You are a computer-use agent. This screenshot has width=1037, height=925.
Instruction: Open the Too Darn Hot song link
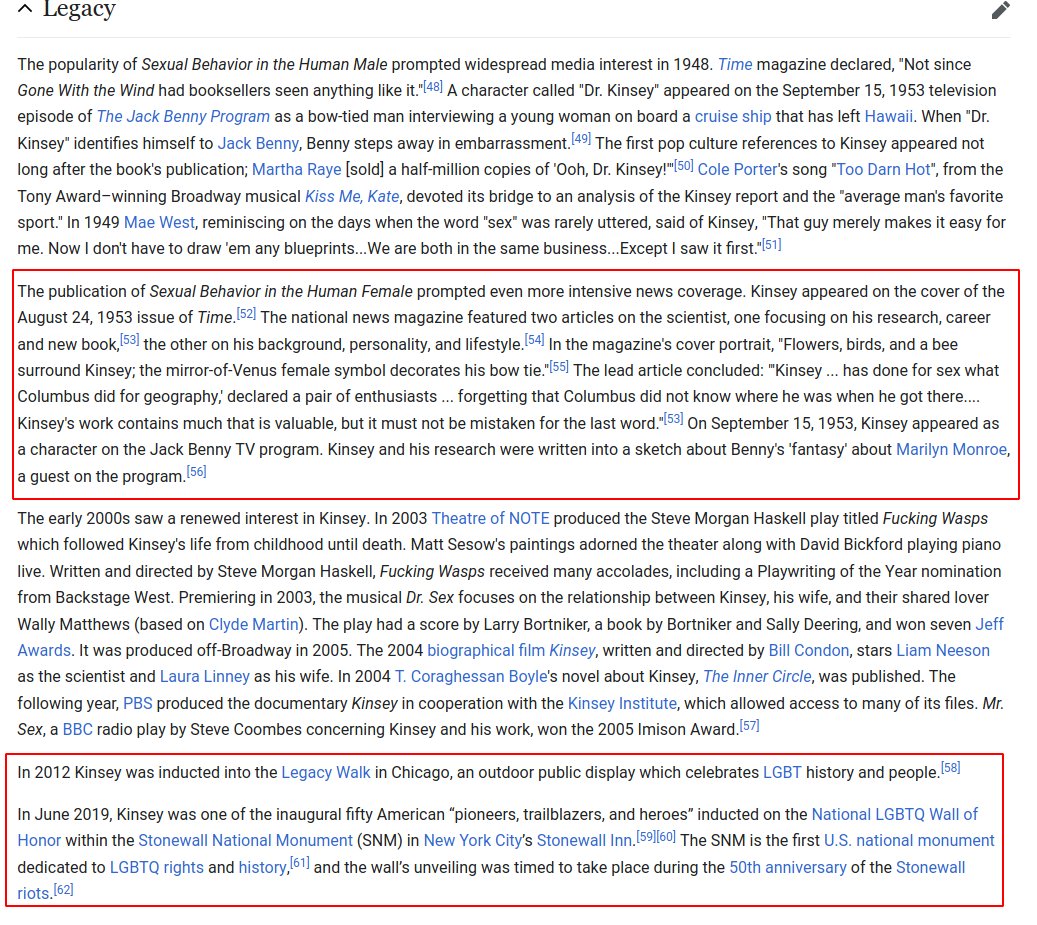[x=884, y=169]
